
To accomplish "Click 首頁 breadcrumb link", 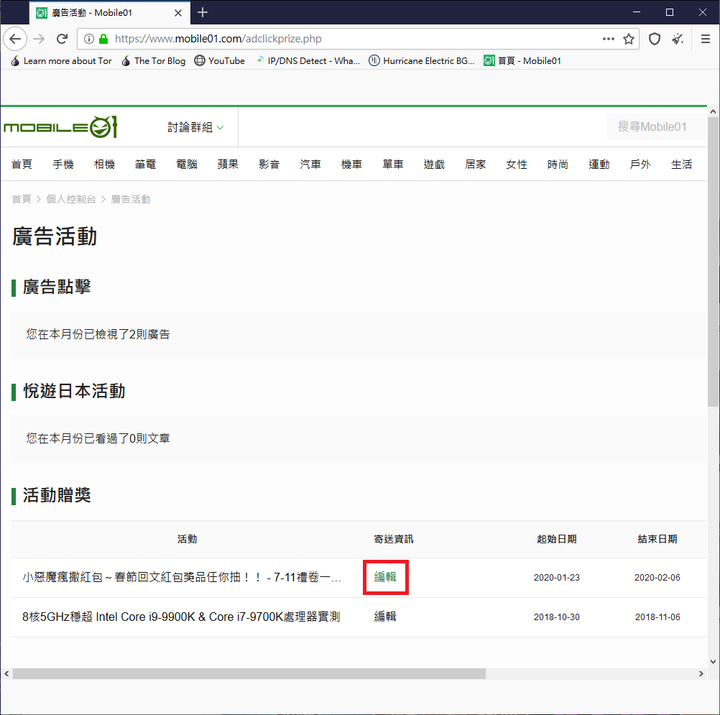I will point(21,199).
